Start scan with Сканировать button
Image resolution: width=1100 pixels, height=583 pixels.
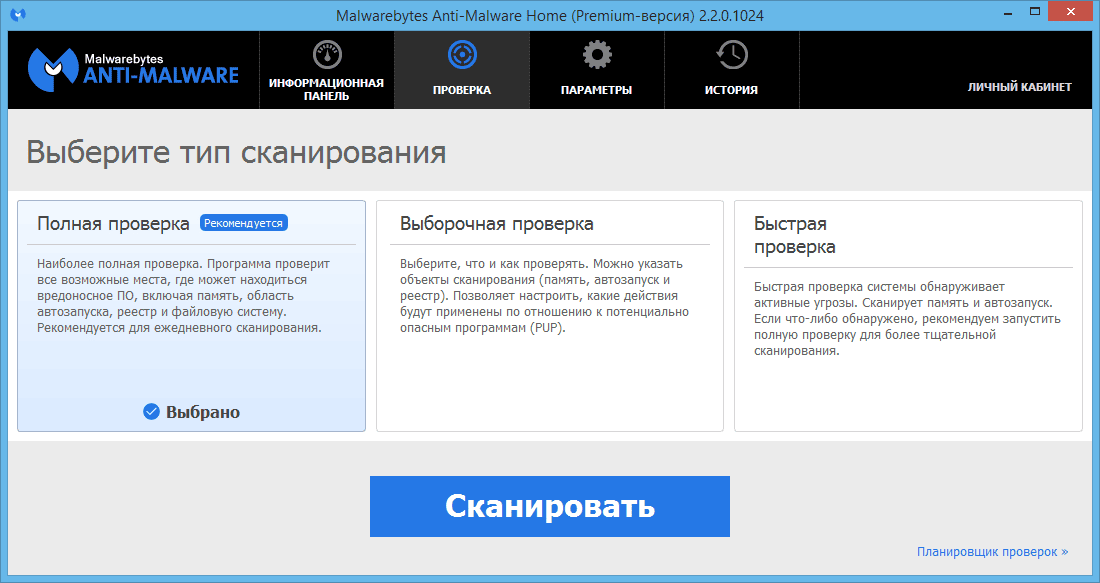click(x=550, y=507)
